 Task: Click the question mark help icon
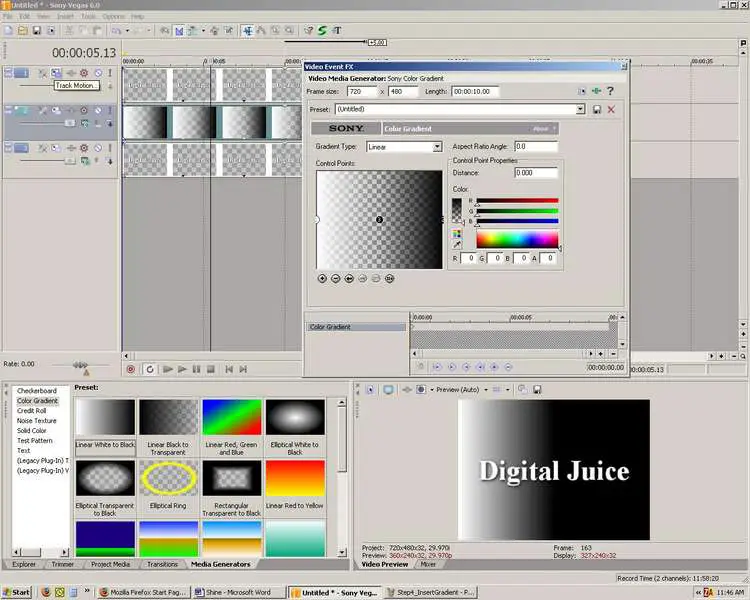(x=610, y=91)
